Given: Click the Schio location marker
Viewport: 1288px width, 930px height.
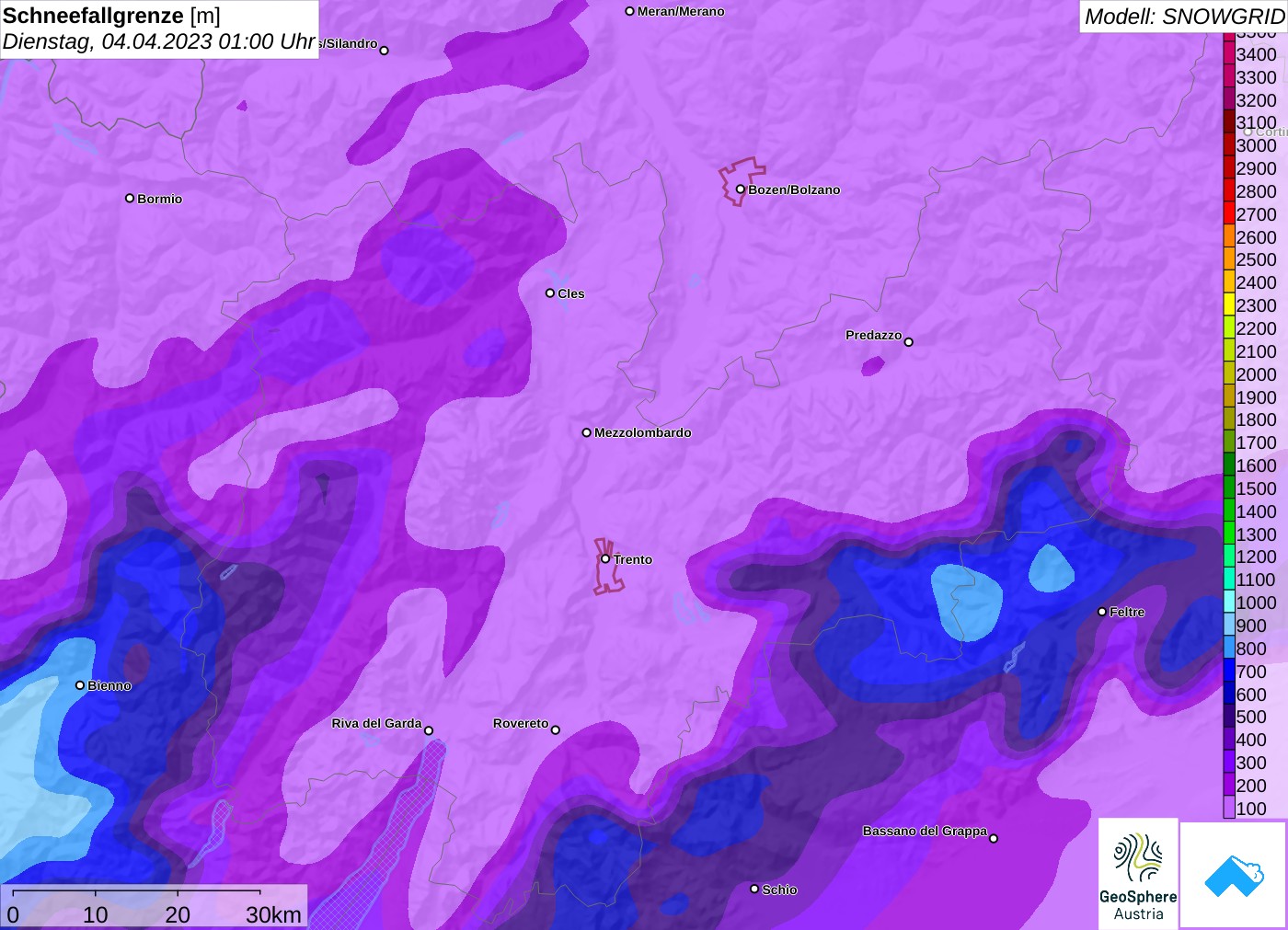Looking at the screenshot, I should click(754, 890).
